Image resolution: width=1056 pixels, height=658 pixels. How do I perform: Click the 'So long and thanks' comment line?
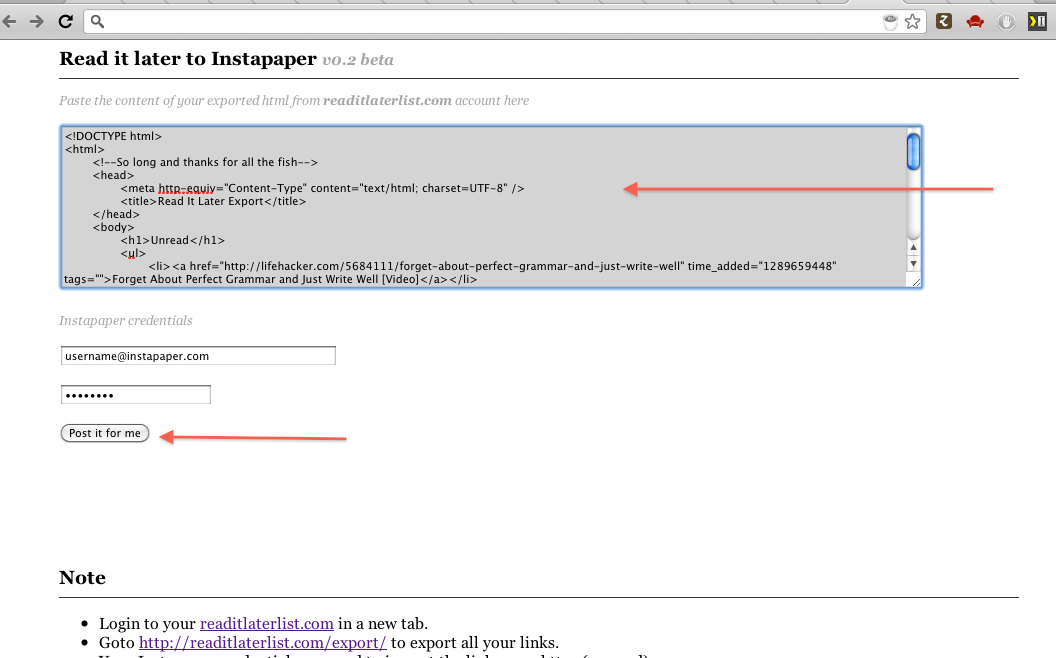point(205,162)
